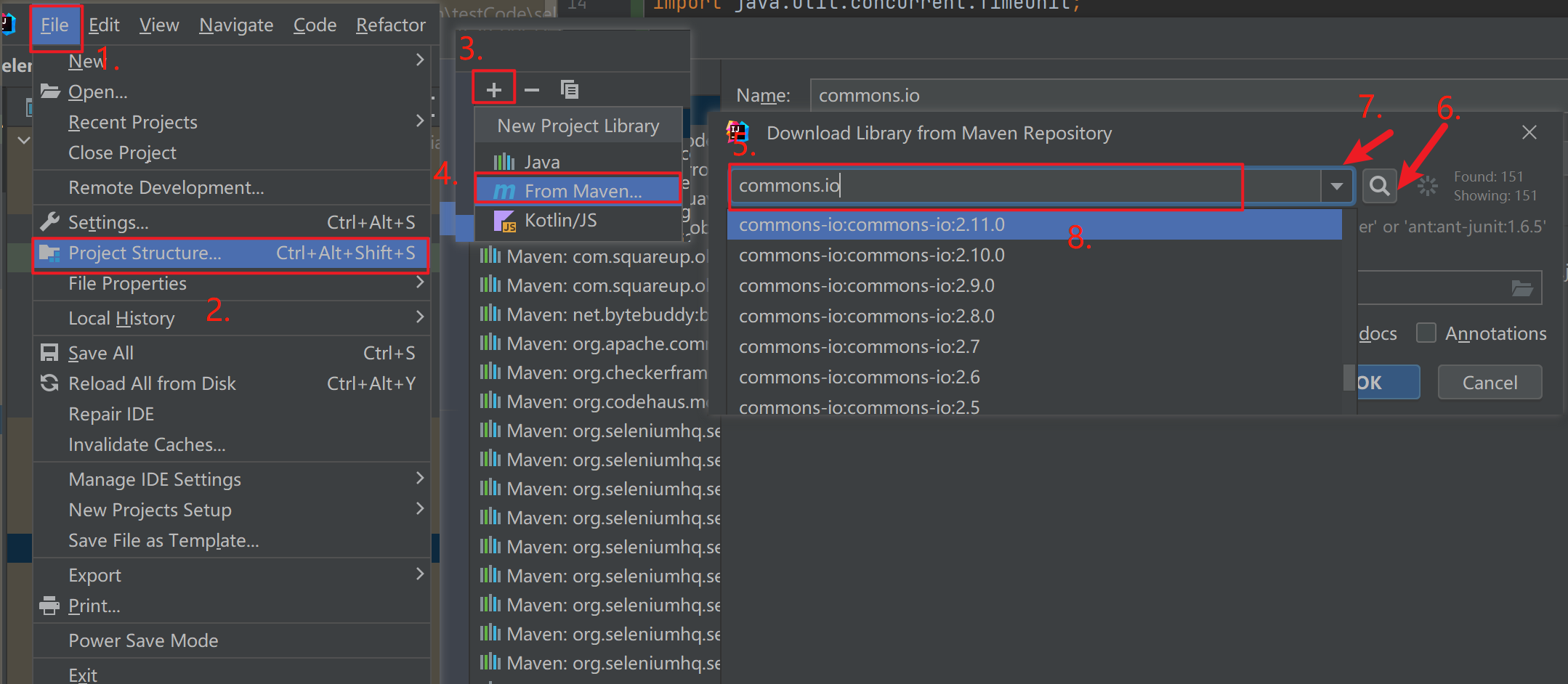Close the Download Library dialog
Viewport: 1568px width, 684px height.
[x=1529, y=132]
